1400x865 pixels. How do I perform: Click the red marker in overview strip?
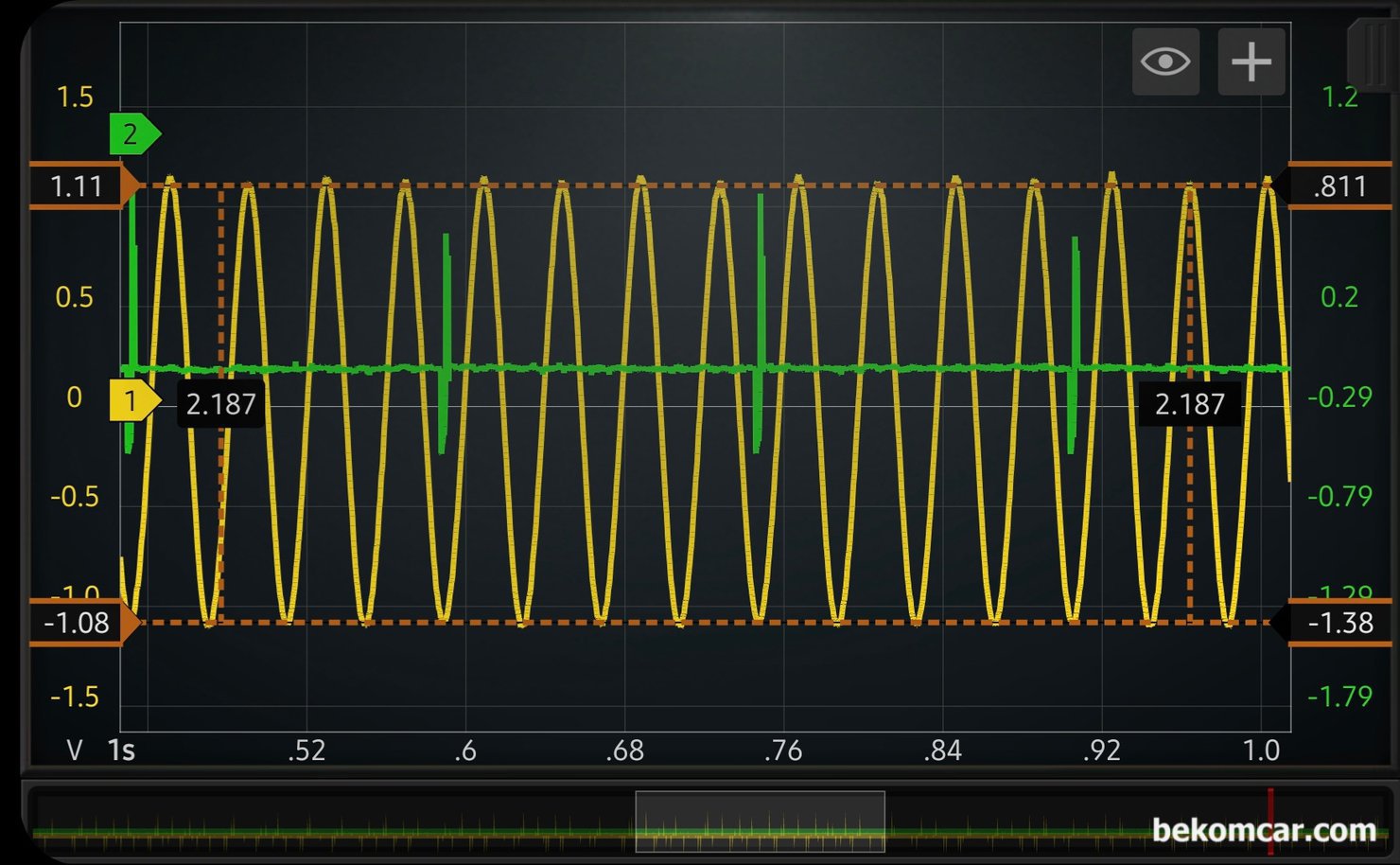1270,821
